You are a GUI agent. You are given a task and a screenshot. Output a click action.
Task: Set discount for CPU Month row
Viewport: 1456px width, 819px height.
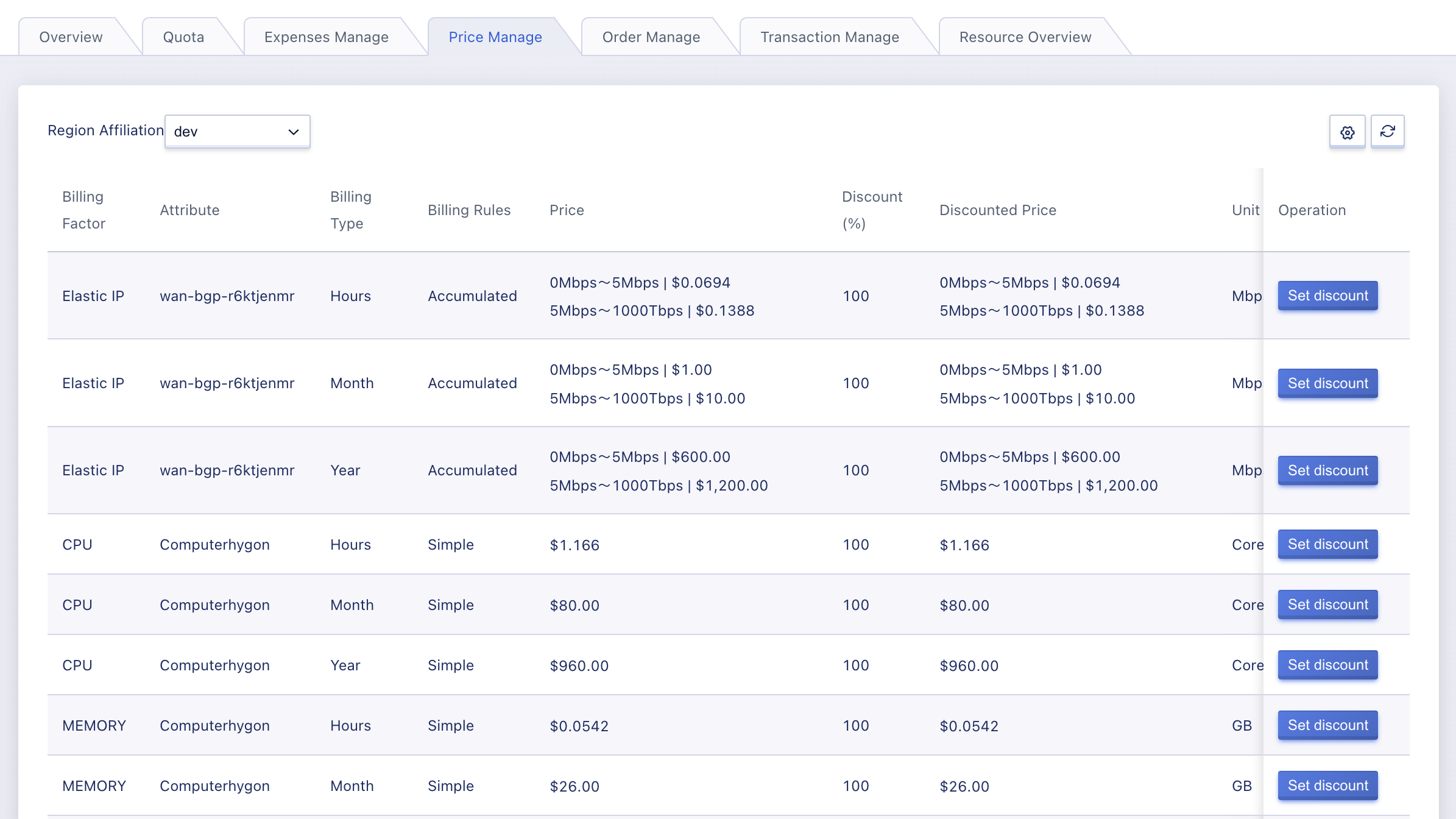coord(1327,604)
